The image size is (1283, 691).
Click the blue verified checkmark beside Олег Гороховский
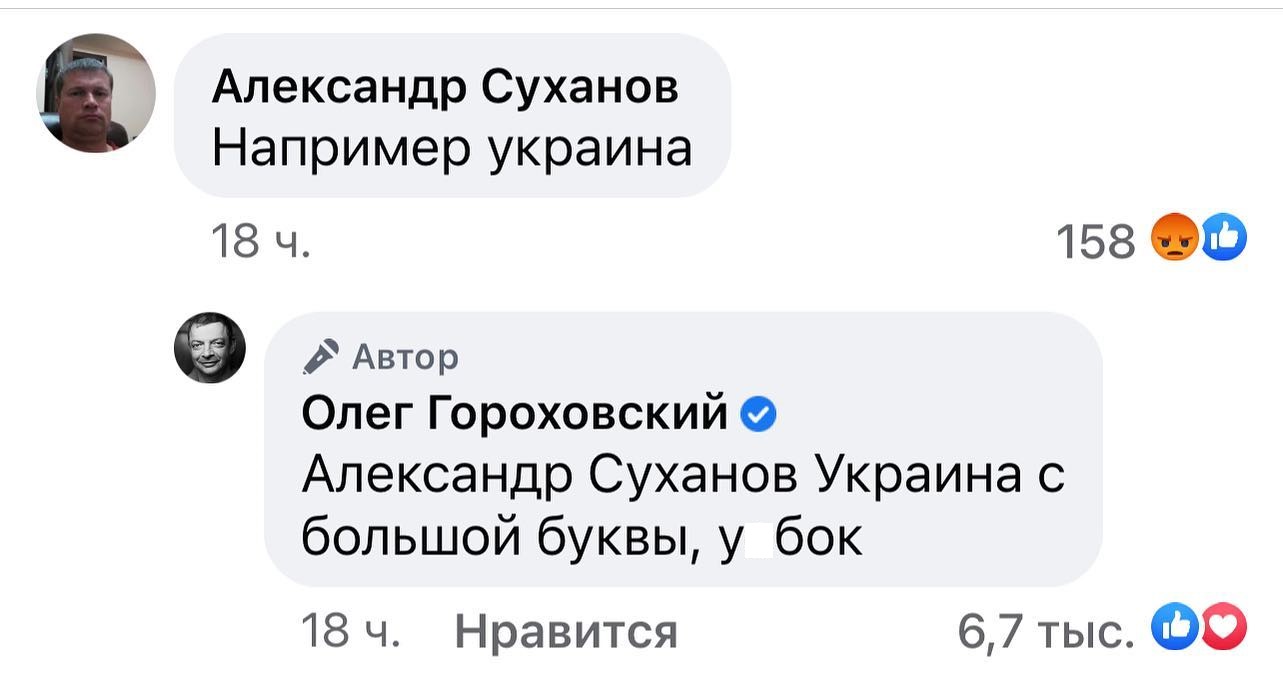[x=758, y=411]
